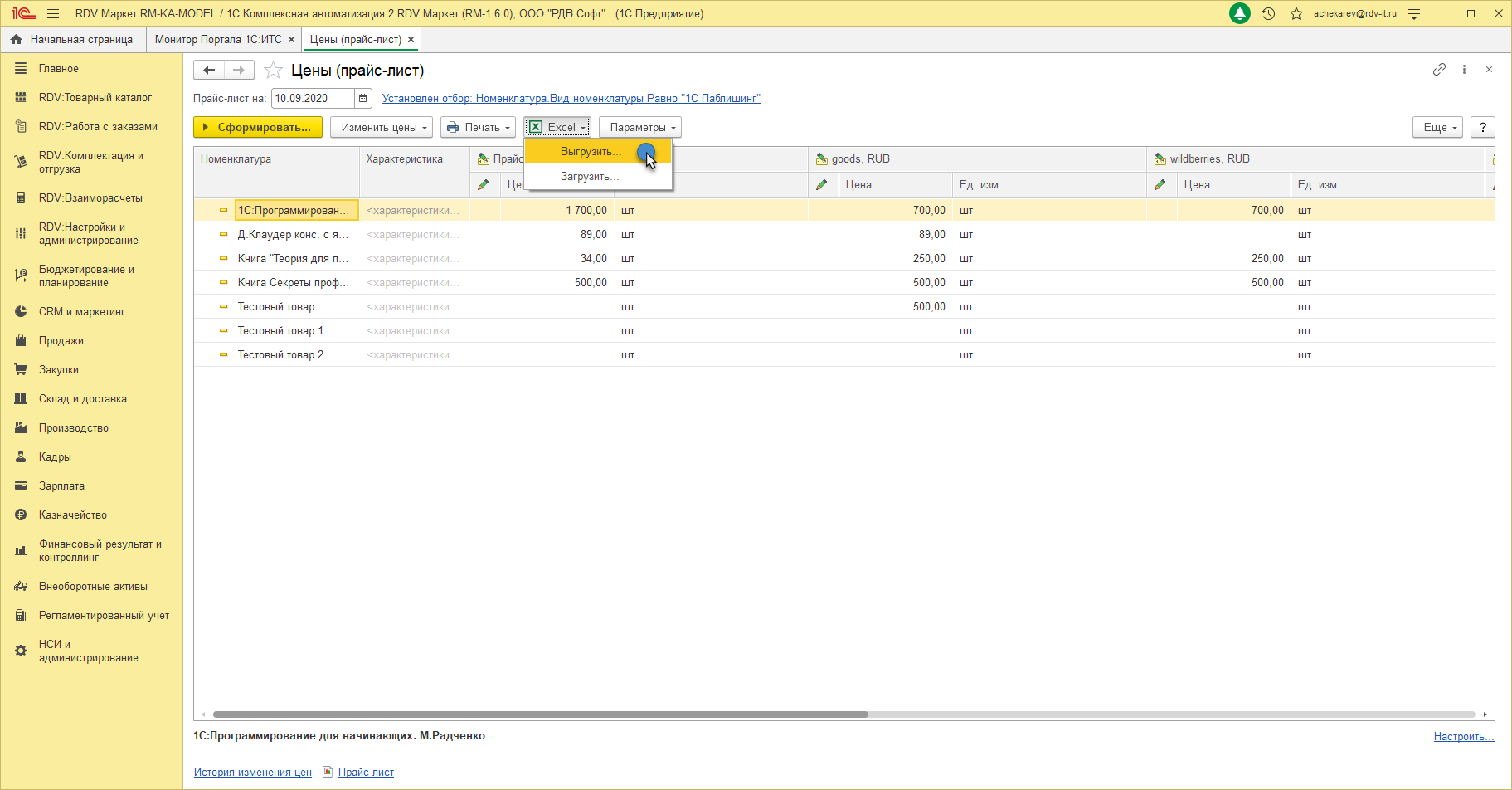Screen dimensions: 1512x790
Task: Copy link to this form icon
Action: [1439, 70]
